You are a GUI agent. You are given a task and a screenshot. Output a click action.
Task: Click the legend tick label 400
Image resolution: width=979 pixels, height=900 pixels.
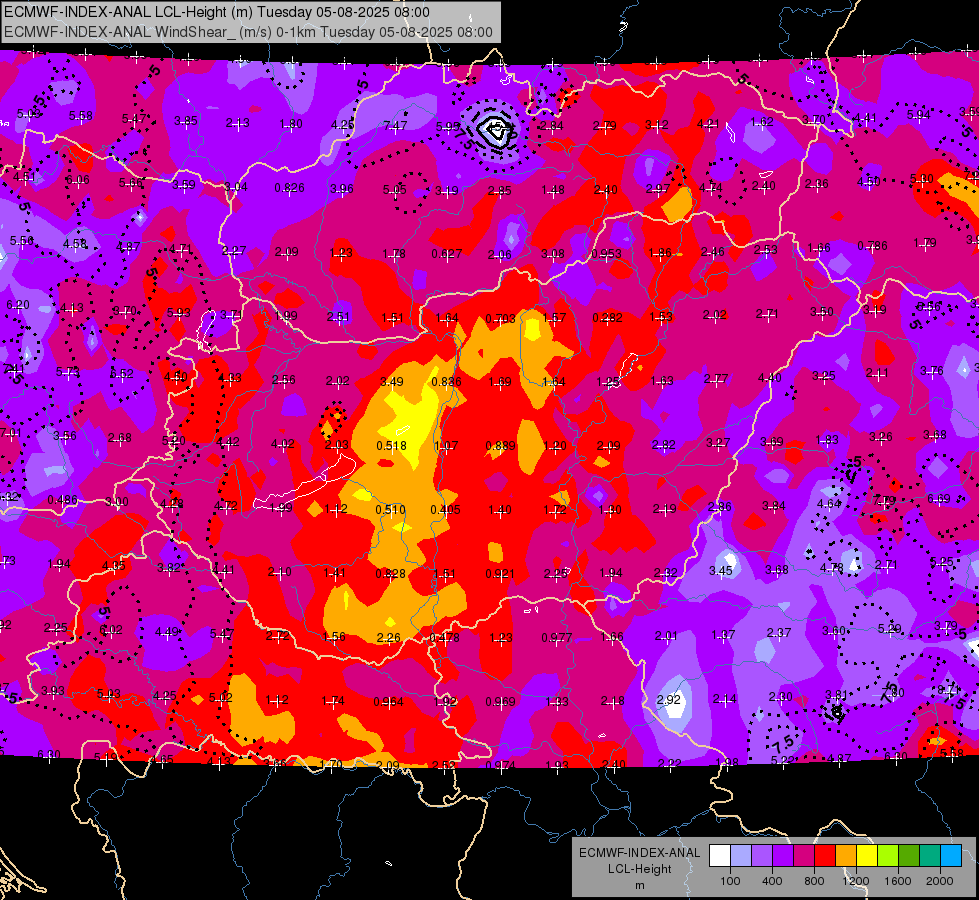772,881
